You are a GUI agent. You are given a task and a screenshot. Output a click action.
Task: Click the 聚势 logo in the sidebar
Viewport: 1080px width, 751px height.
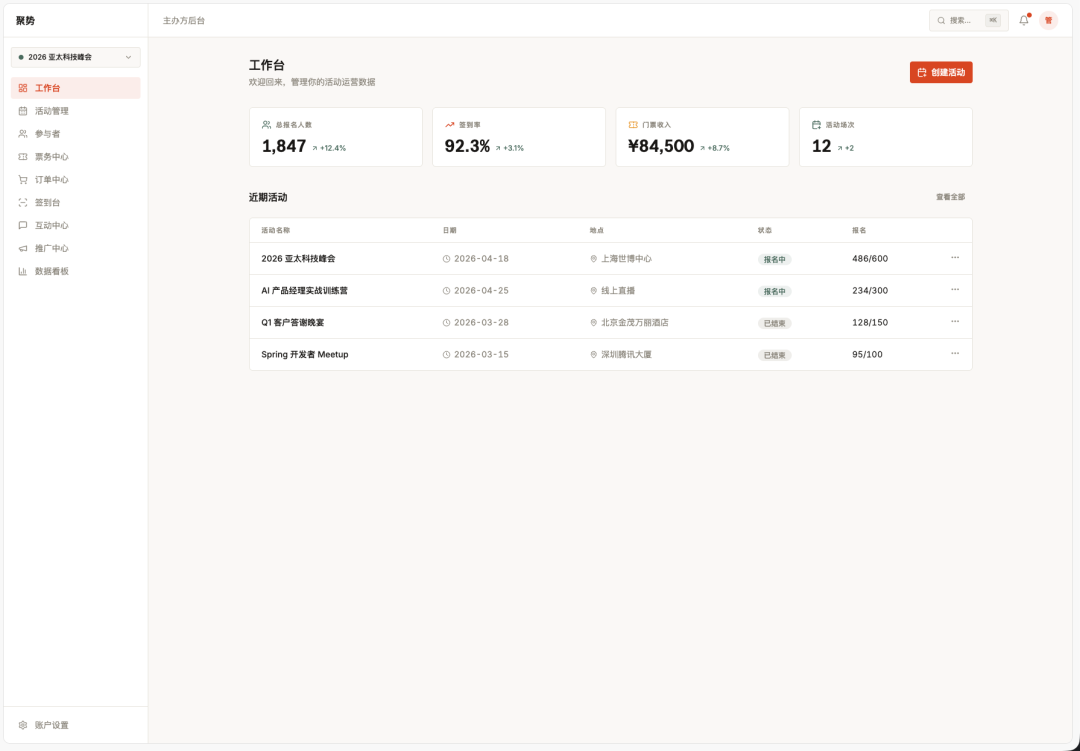pyautogui.click(x=25, y=21)
